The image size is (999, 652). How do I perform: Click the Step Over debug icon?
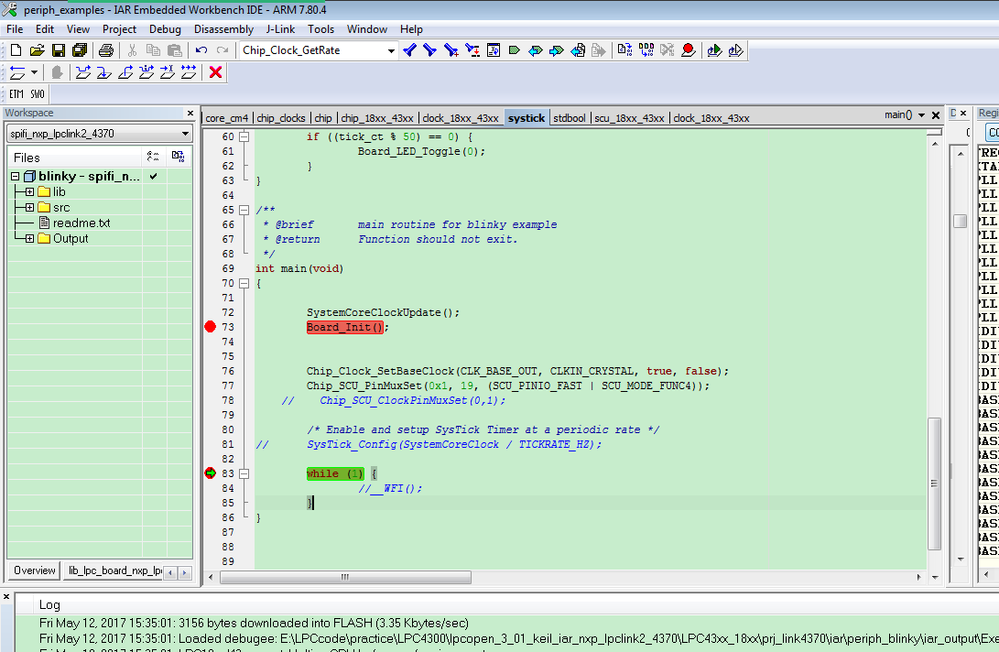(83, 72)
